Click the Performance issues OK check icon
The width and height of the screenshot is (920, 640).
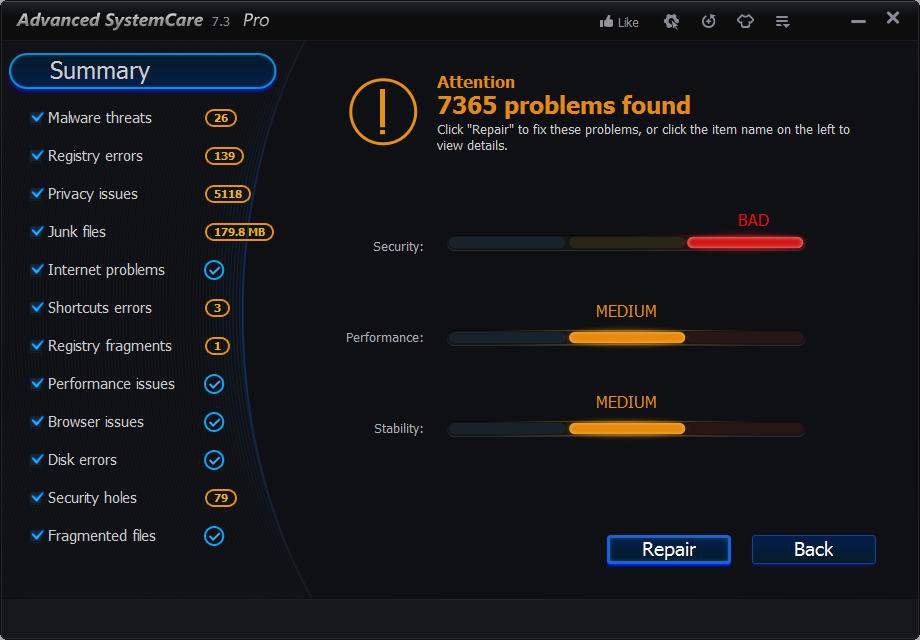click(x=214, y=384)
